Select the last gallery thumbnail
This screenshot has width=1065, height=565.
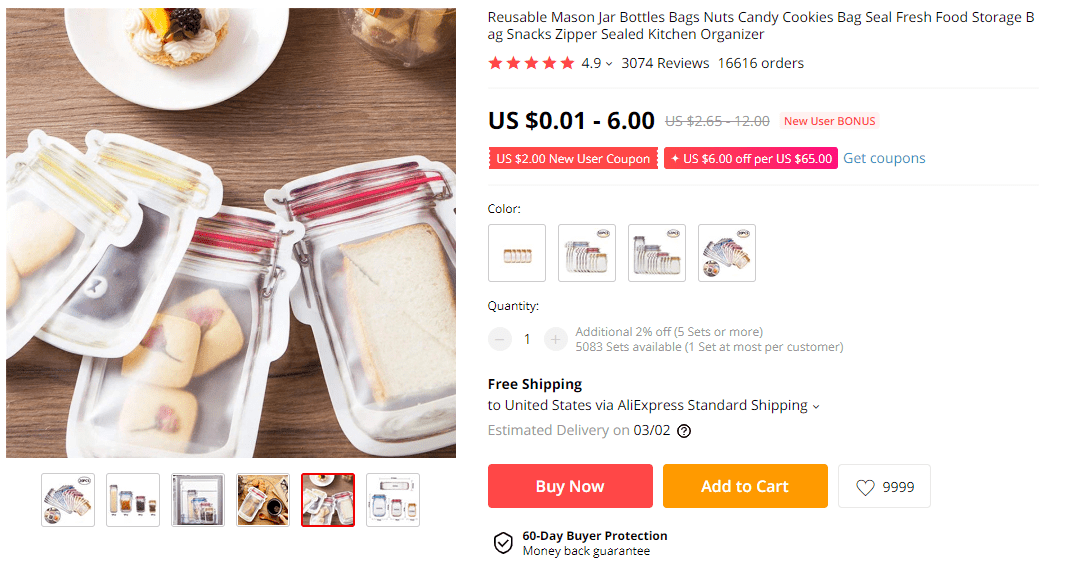(393, 500)
